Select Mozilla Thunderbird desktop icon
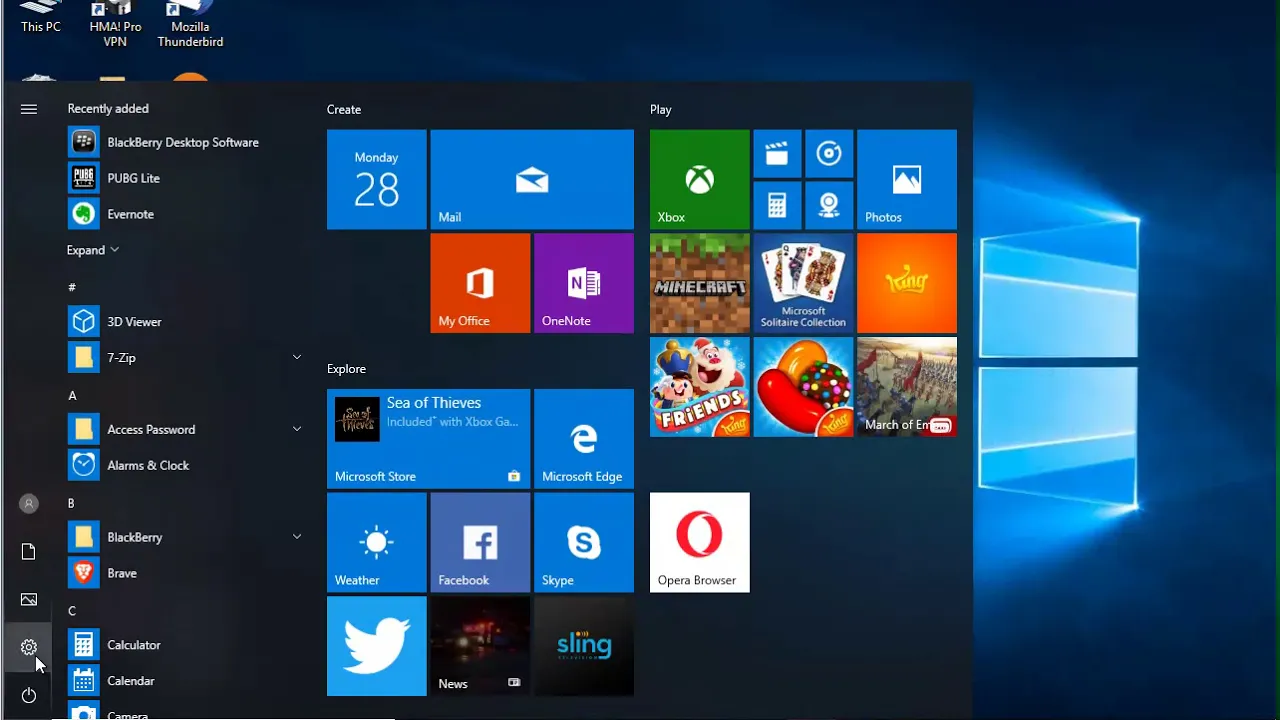The width and height of the screenshot is (1280, 720). click(190, 24)
